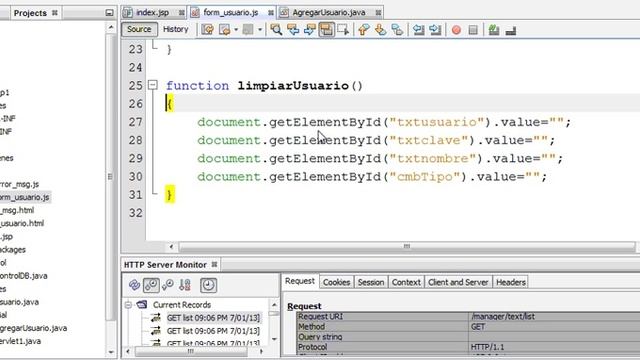Close the Projects panel tab
Screen dimensions: 640x360
pyautogui.click(x=55, y=13)
